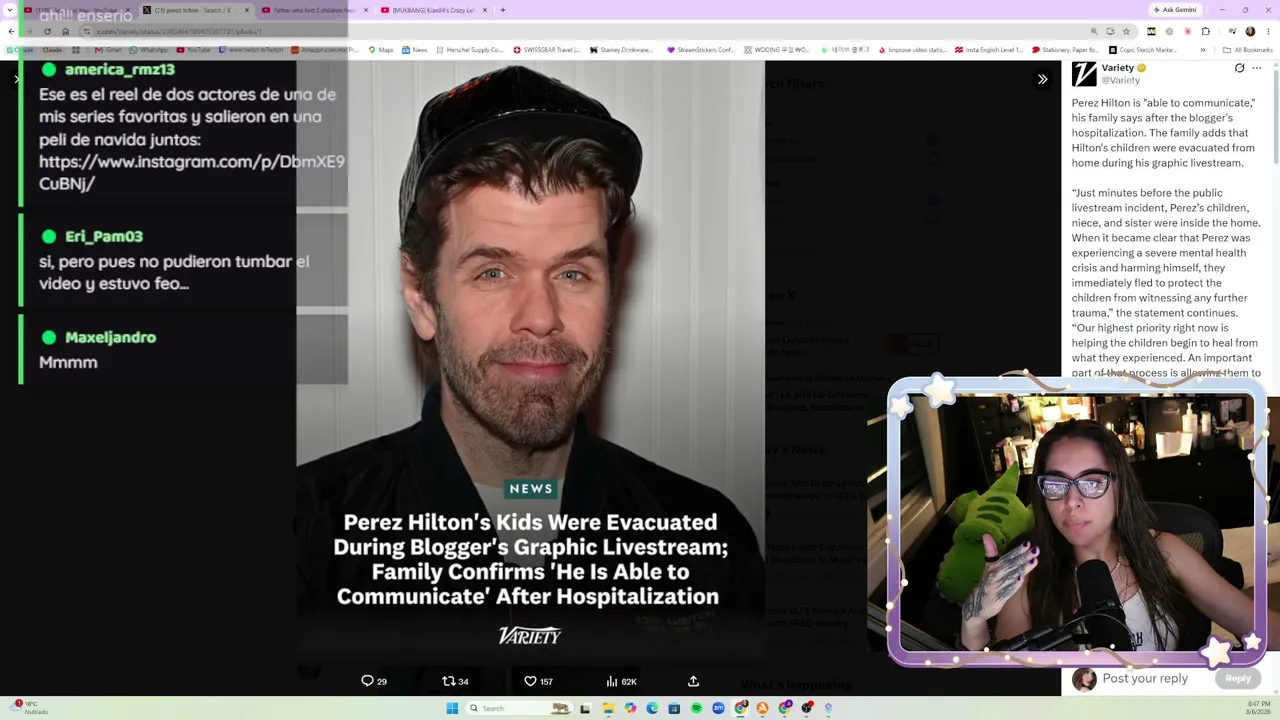Click the share upload icon under the photo

[693, 681]
